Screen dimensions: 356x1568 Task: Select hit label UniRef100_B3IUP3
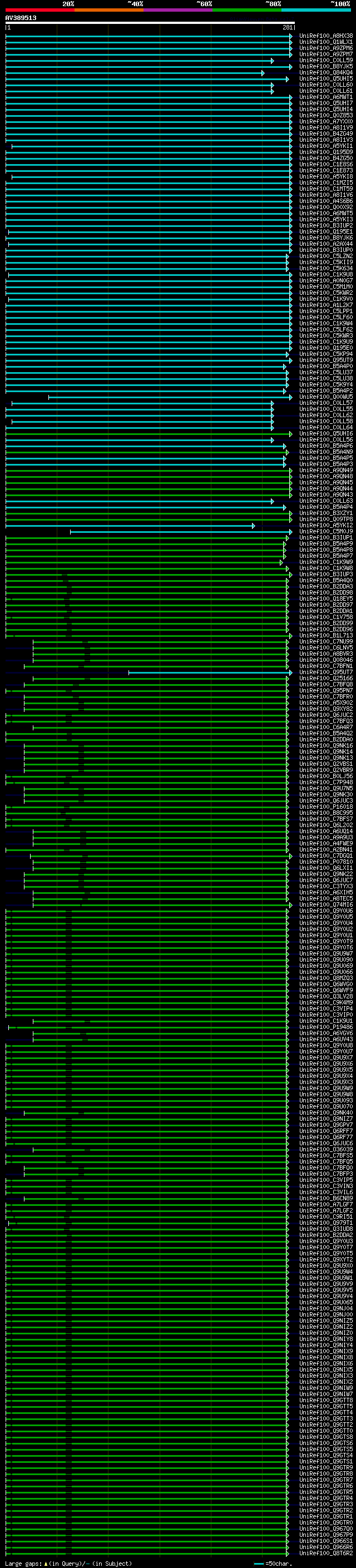coord(326,574)
